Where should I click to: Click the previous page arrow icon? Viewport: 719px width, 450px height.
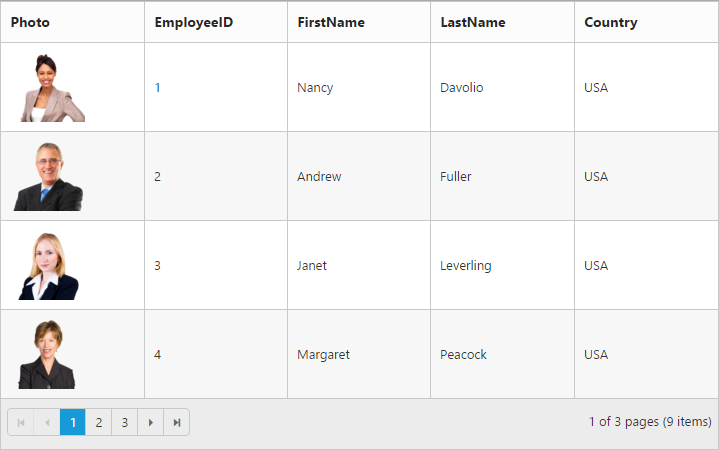[x=47, y=422]
